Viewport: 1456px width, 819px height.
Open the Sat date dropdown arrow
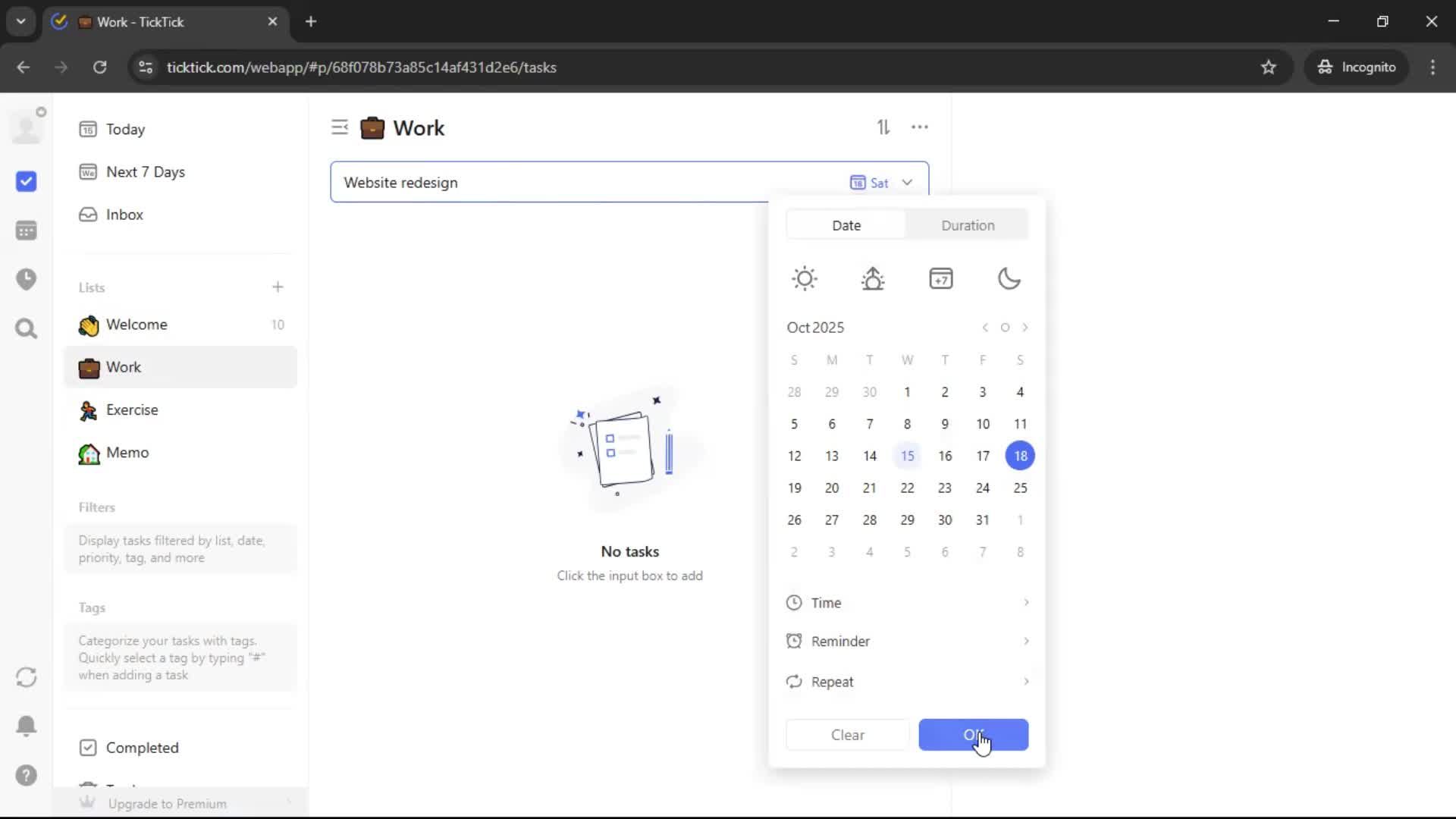pos(907,183)
